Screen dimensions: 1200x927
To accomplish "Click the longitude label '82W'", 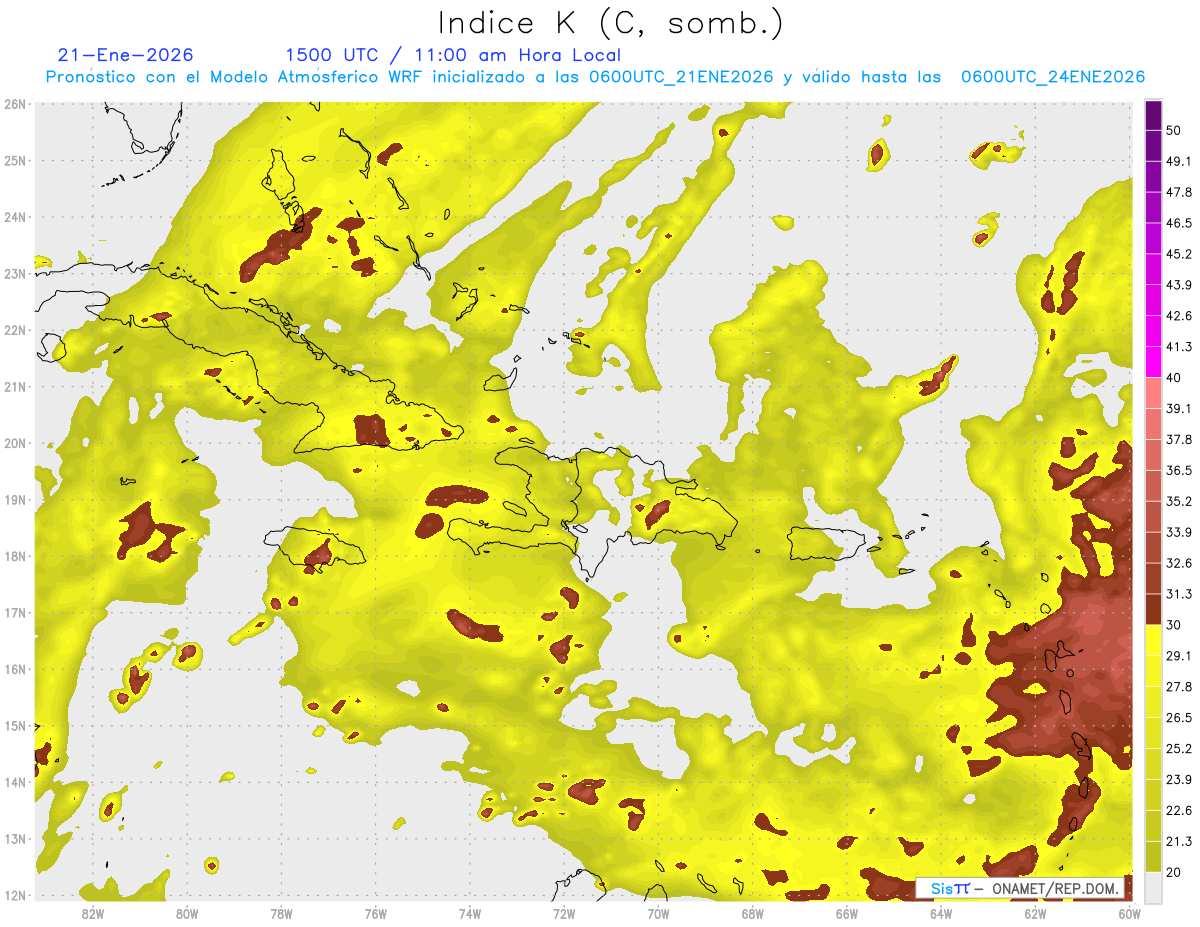I will pyautogui.click(x=93, y=912).
